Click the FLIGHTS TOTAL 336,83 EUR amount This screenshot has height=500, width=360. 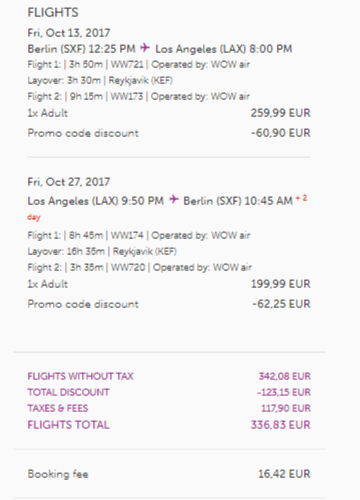[x=281, y=425]
